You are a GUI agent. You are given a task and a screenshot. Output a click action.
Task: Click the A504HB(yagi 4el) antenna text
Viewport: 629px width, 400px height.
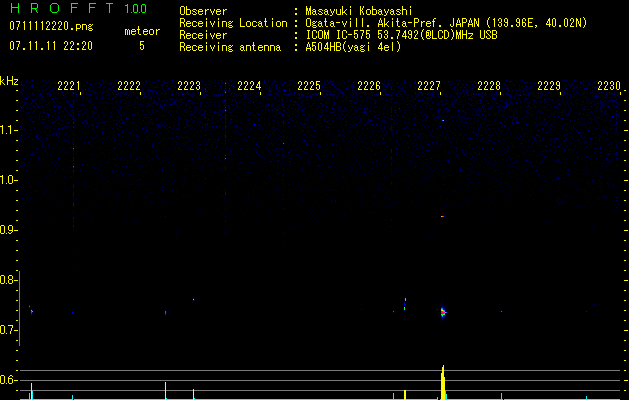[353, 47]
